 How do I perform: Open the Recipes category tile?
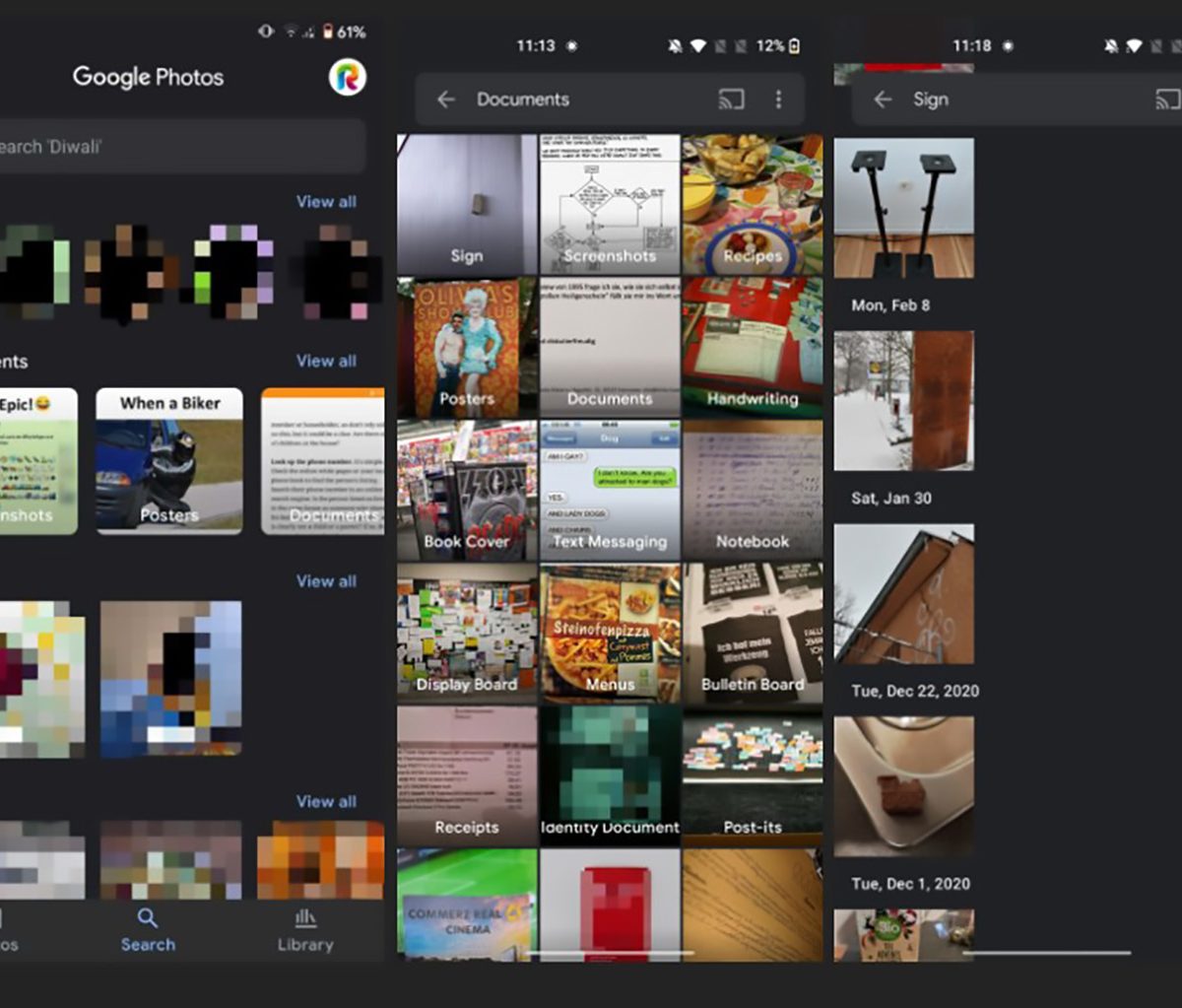pos(753,205)
